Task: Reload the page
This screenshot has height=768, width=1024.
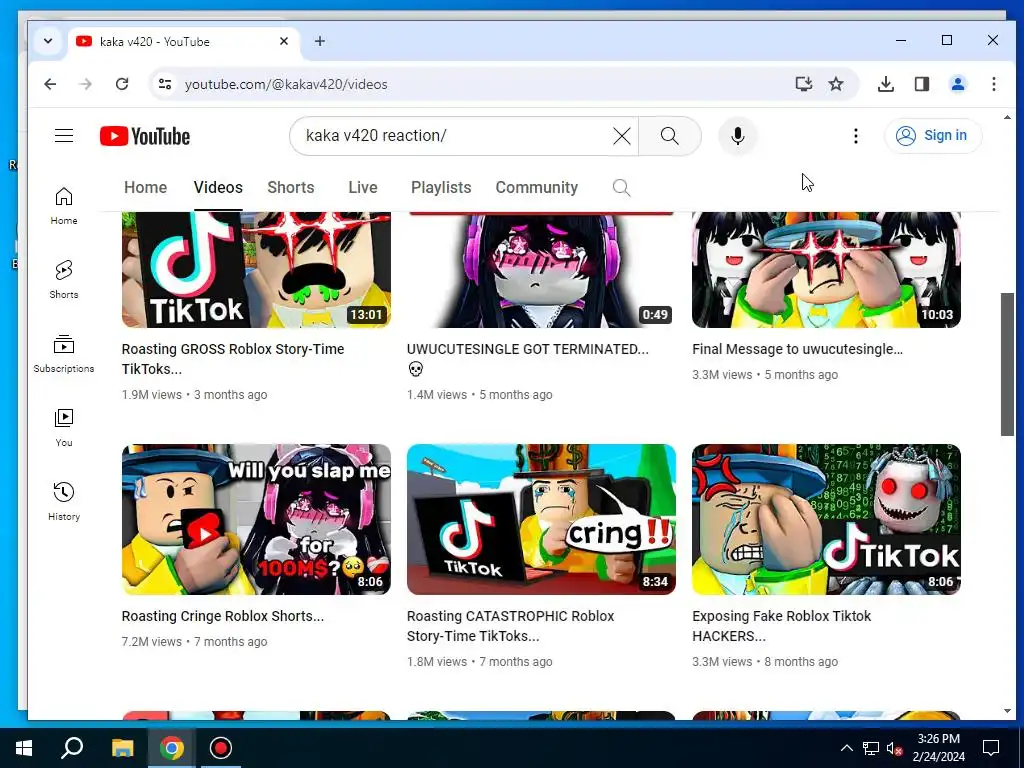Action: [x=121, y=84]
